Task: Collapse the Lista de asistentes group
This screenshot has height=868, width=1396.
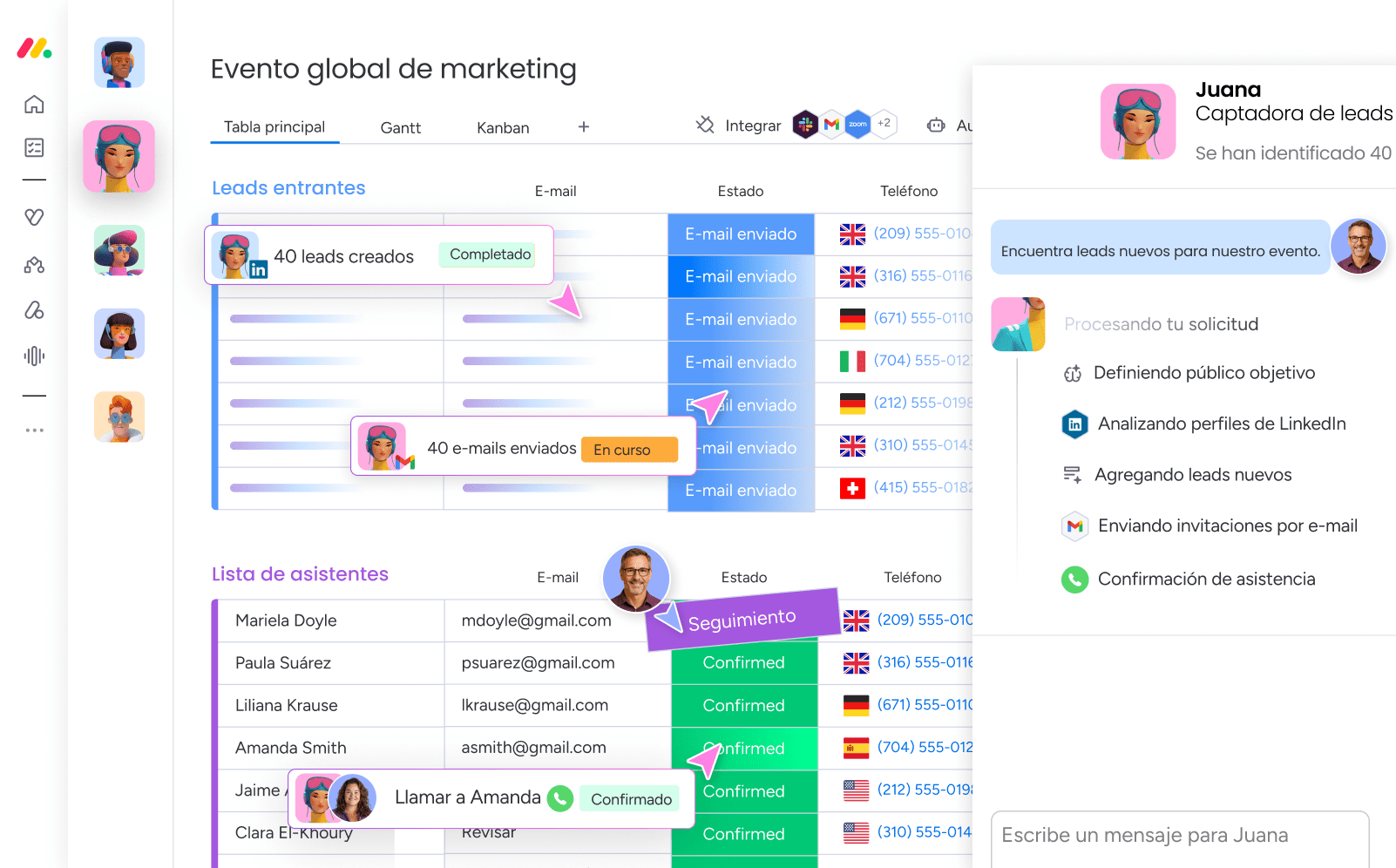Action: click(300, 574)
